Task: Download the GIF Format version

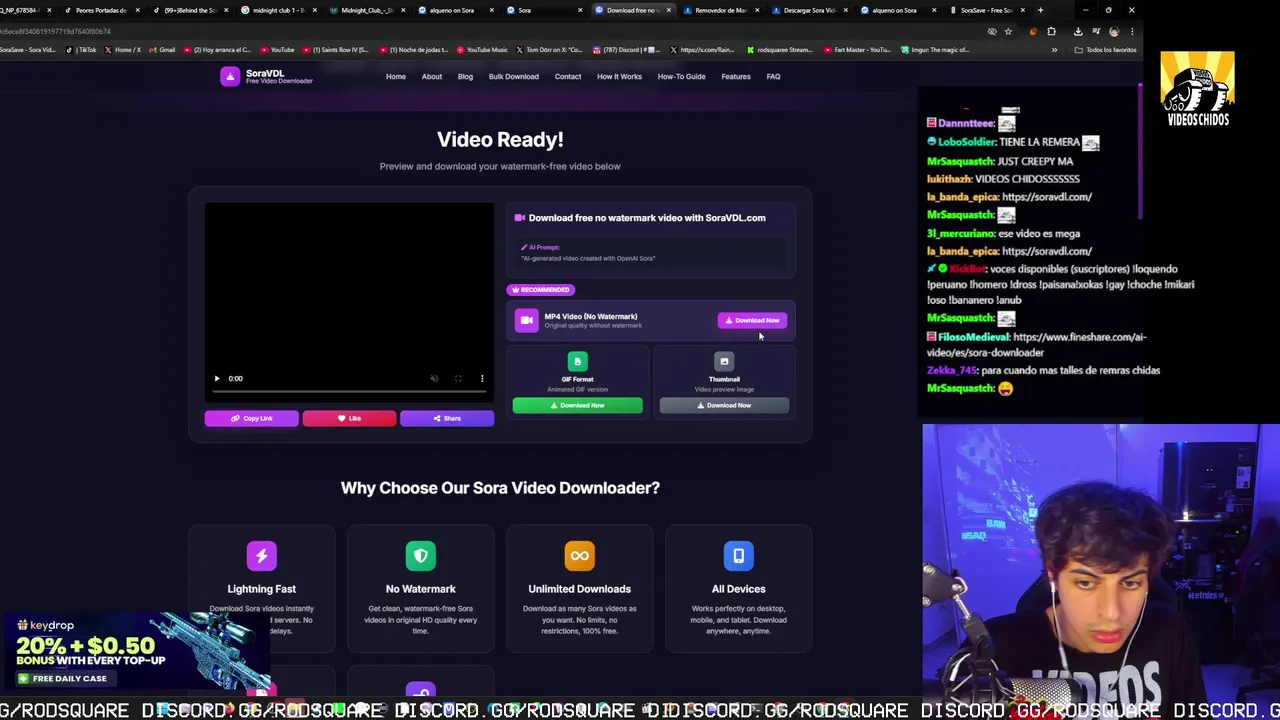Action: click(x=577, y=405)
